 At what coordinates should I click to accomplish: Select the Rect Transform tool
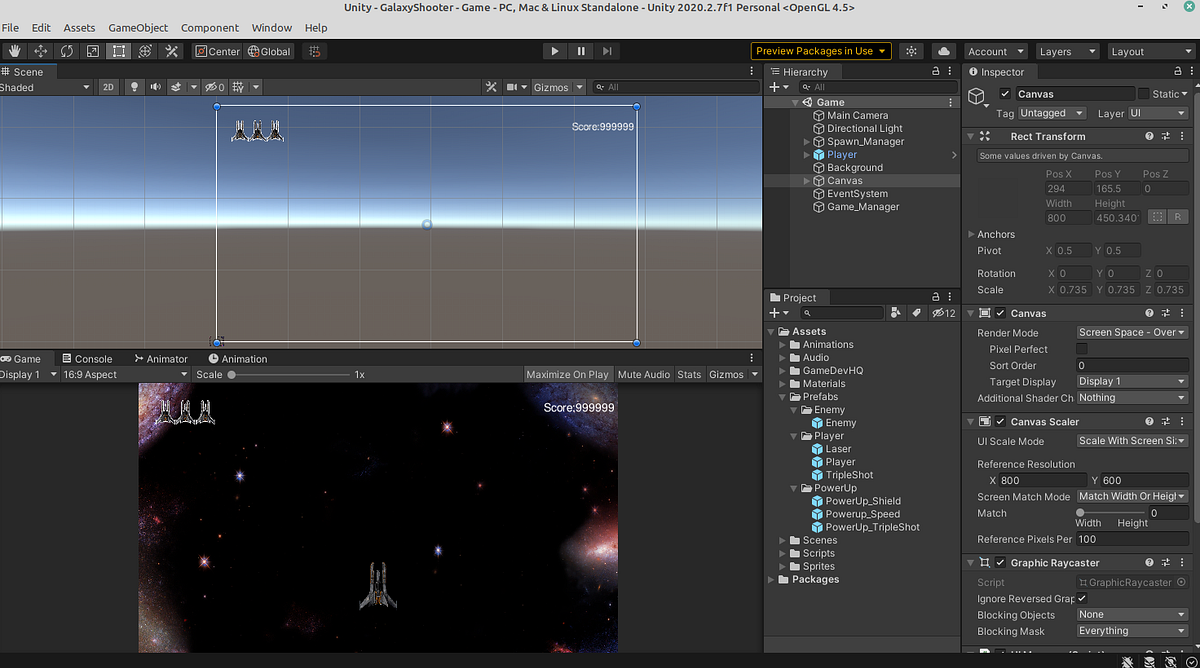(x=119, y=51)
